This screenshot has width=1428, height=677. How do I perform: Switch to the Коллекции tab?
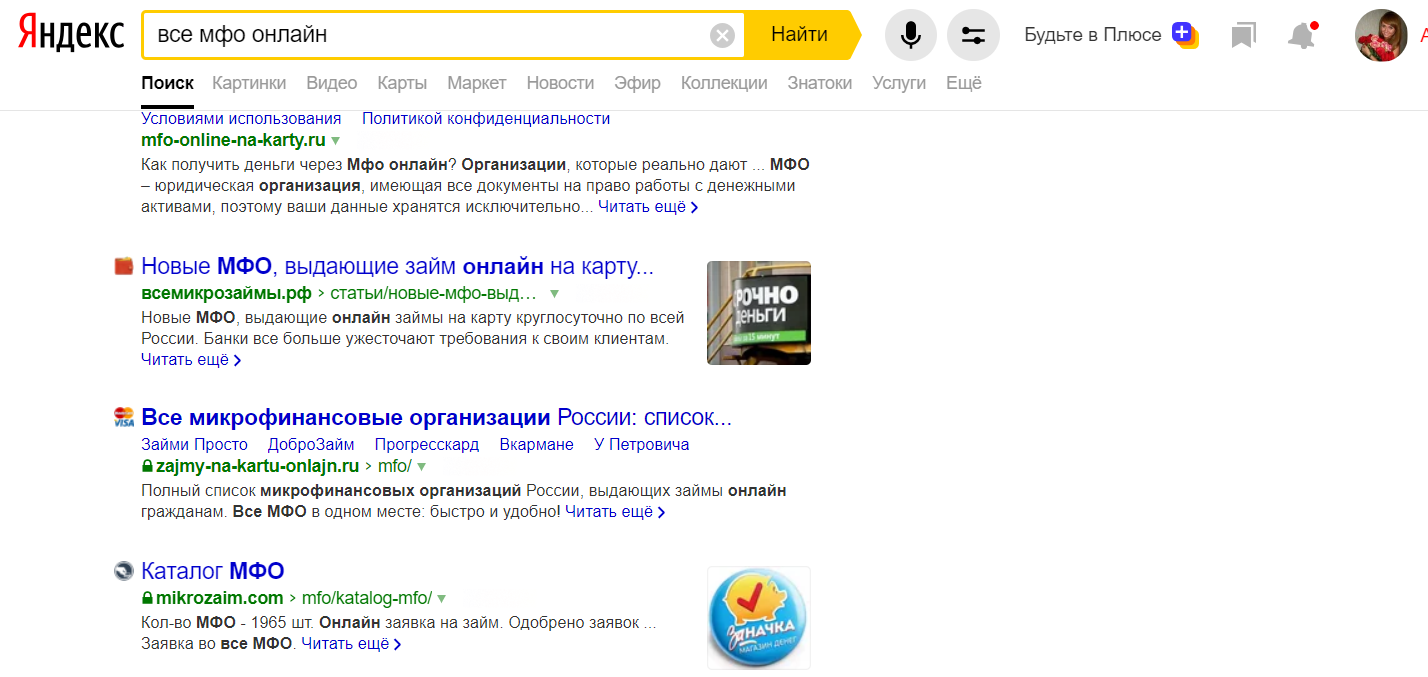(724, 83)
